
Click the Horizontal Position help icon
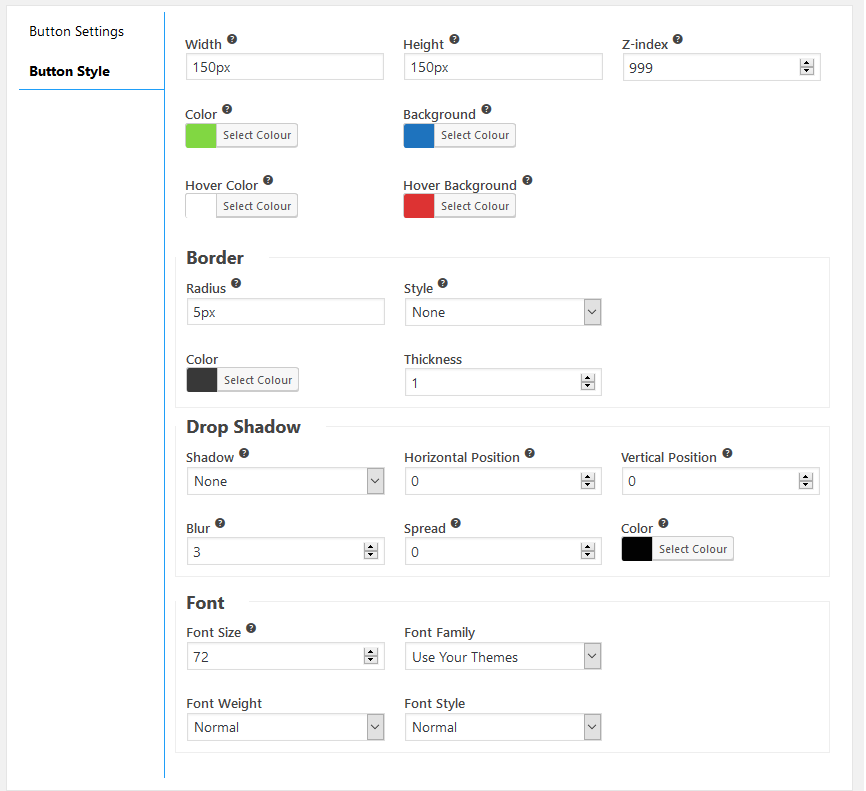pos(530,453)
